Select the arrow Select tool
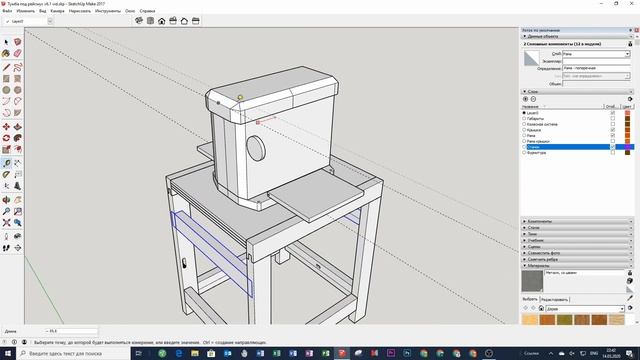Viewport: 640px width, 360px height. [x=6, y=42]
